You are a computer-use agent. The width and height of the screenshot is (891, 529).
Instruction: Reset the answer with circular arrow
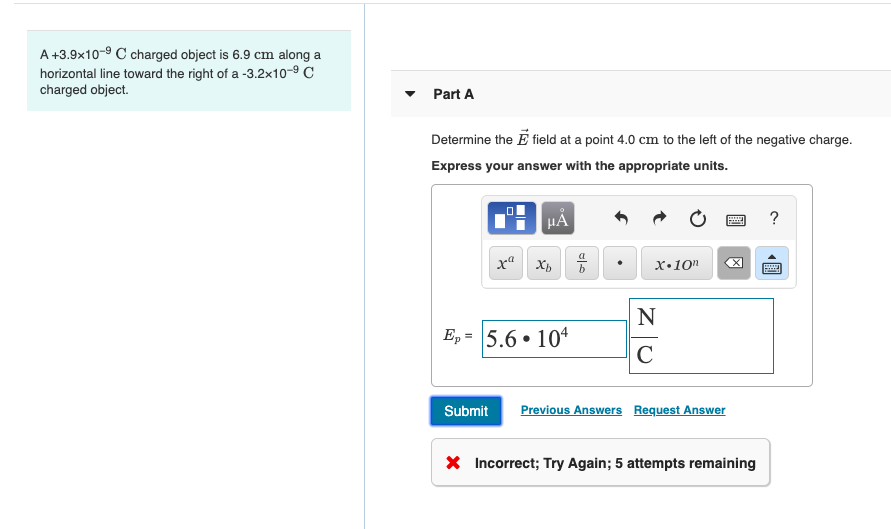[698, 218]
